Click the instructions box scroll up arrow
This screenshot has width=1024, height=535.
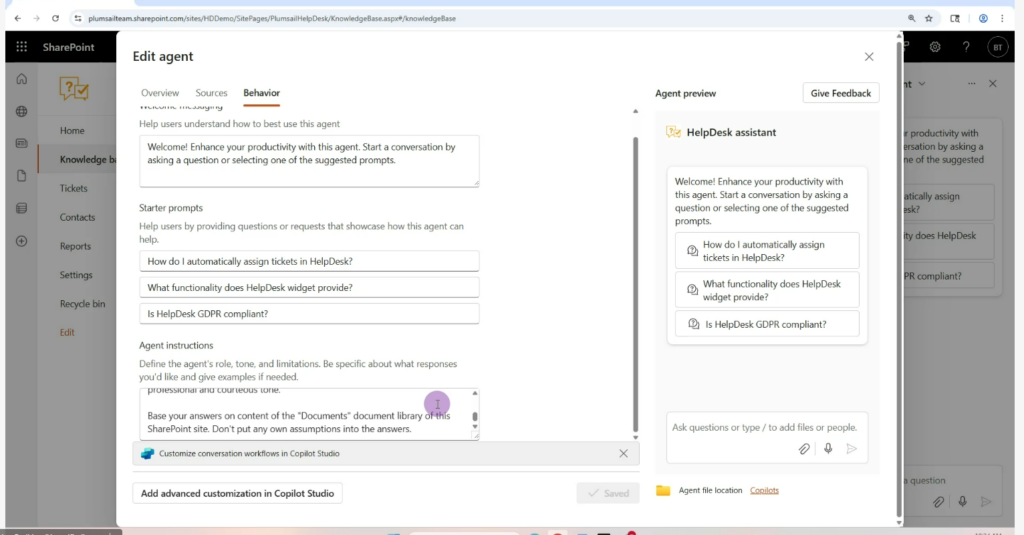coord(475,393)
